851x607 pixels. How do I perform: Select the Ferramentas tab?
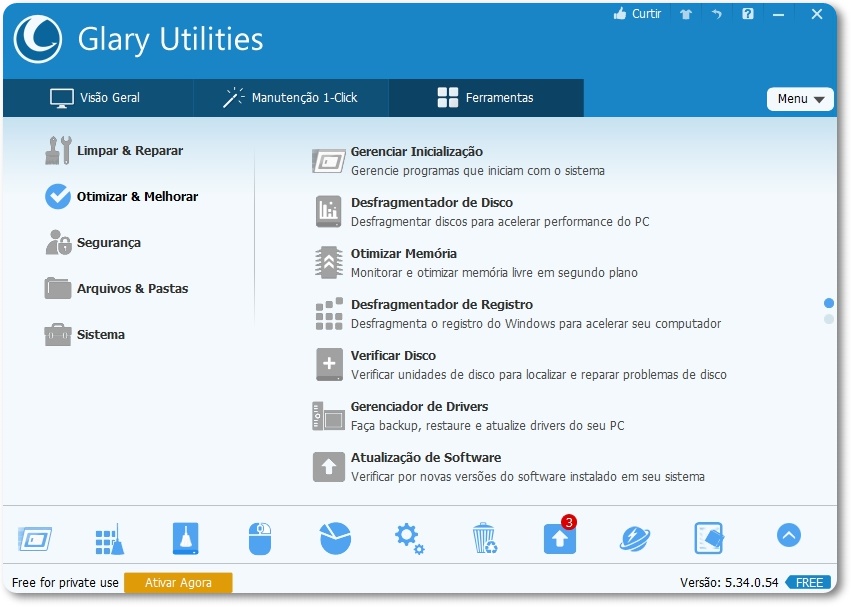pos(486,98)
